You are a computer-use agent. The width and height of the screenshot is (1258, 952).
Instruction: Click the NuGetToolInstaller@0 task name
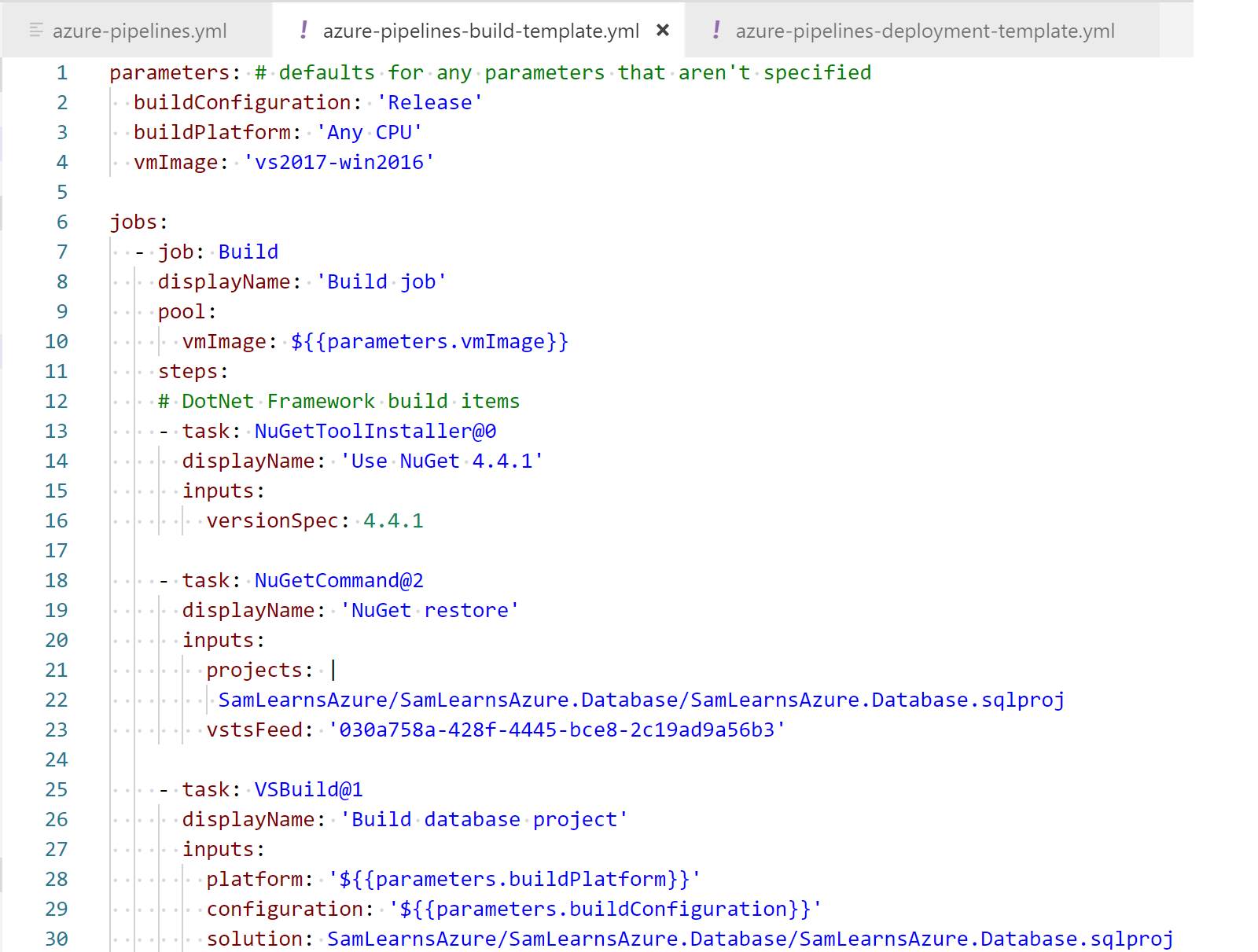(x=375, y=432)
